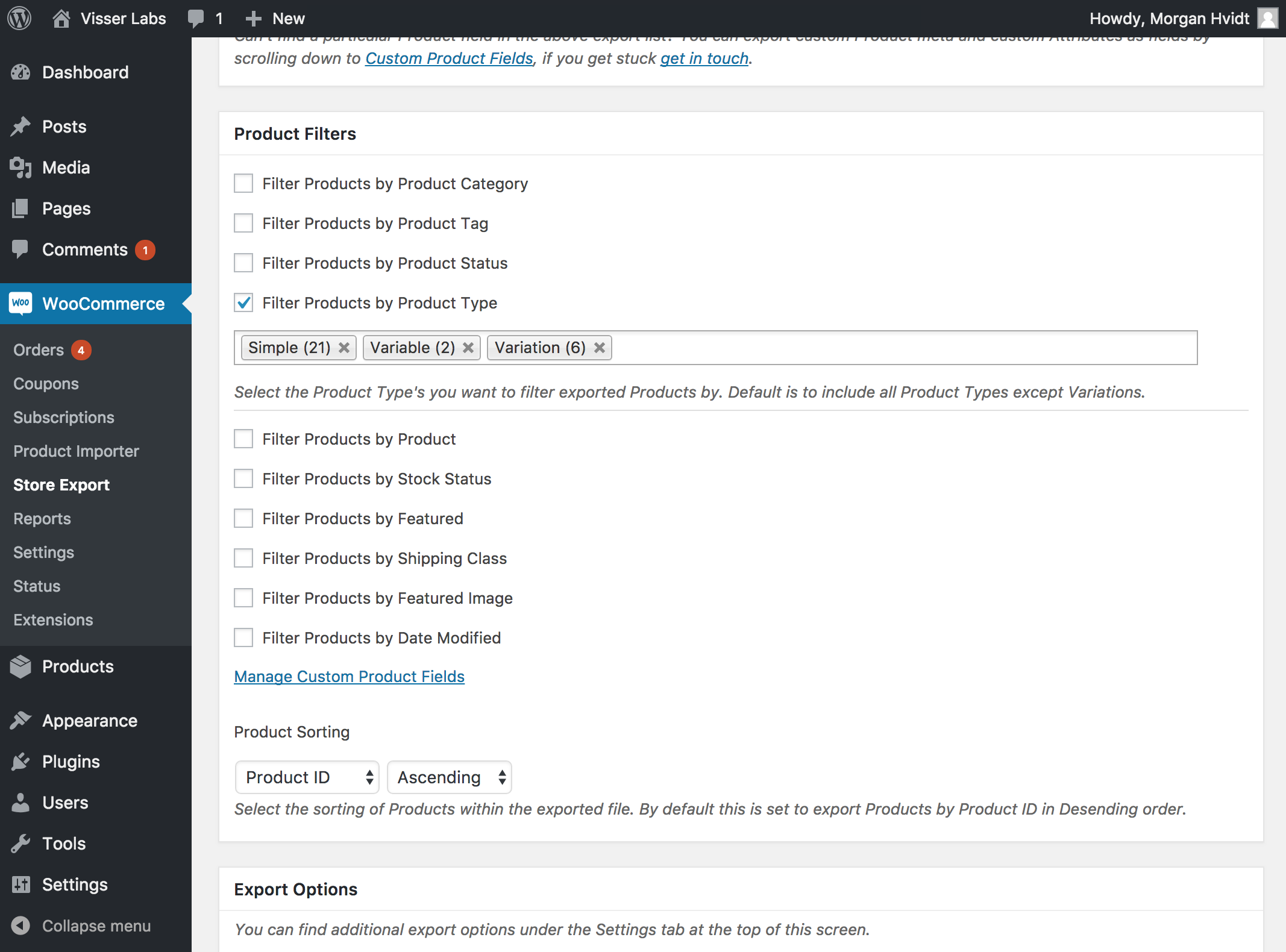1286x952 pixels.
Task: Open the Product Importer submenu item
Action: 76,451
